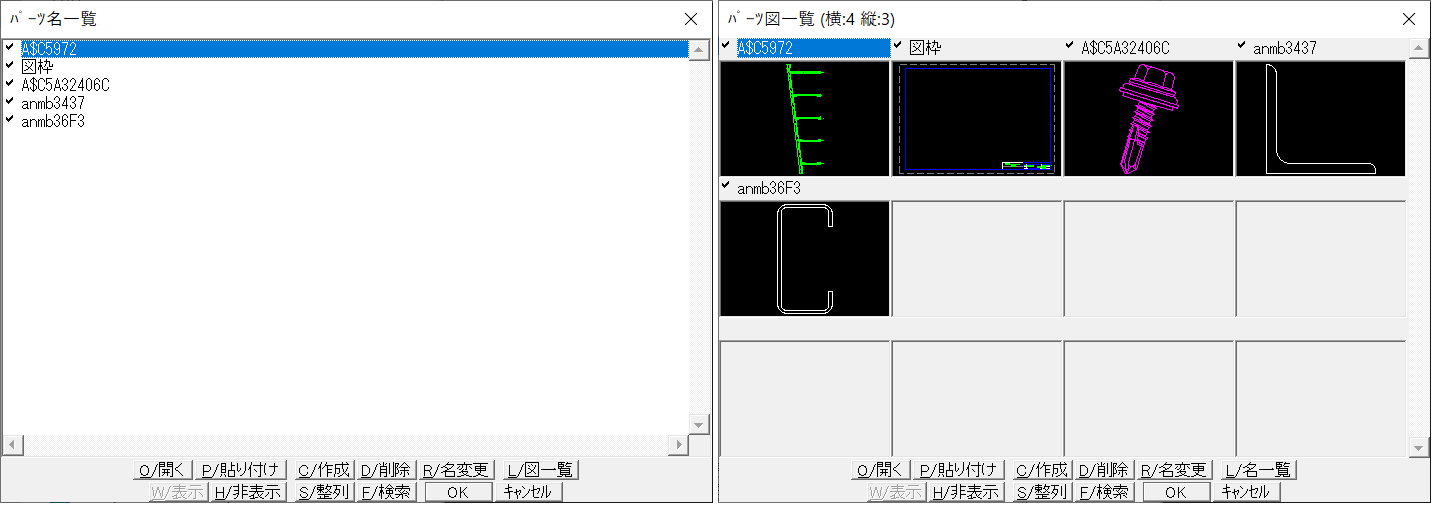This screenshot has width=1438, height=507.
Task: Click thumbnail view scrollbar down arrow
Action: 1417,447
